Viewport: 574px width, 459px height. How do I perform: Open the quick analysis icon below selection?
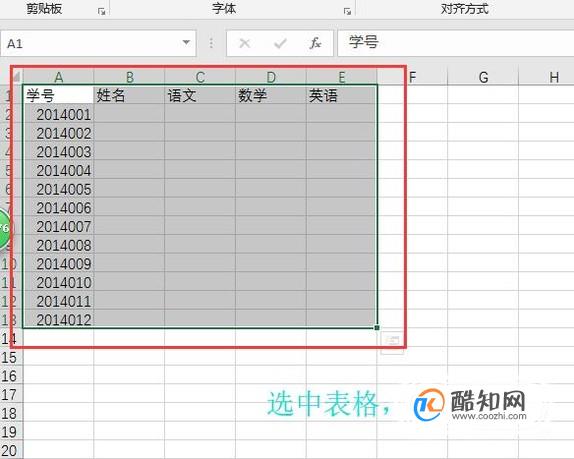click(x=392, y=341)
